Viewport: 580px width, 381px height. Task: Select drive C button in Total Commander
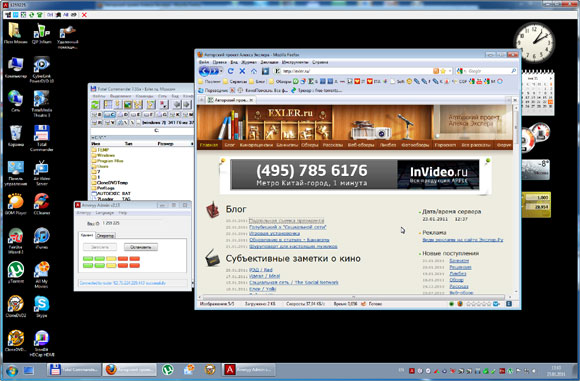(x=110, y=115)
